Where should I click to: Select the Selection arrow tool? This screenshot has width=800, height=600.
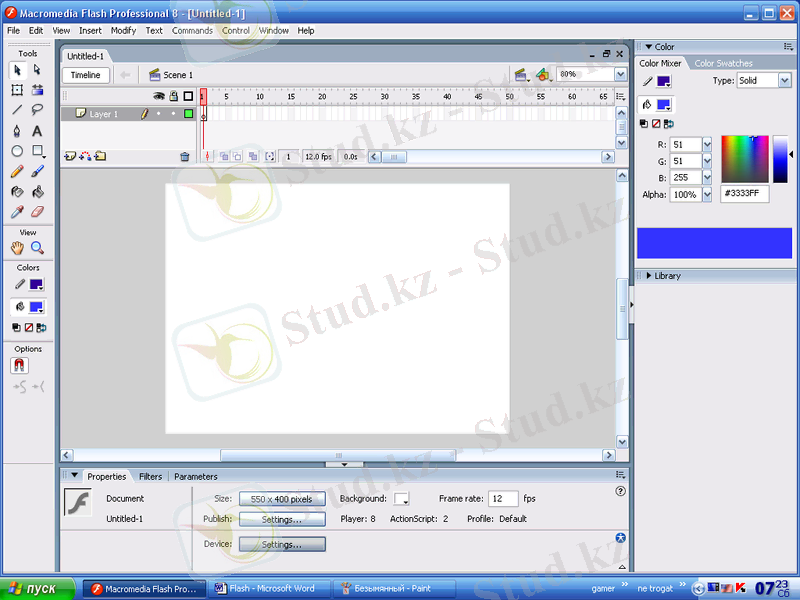tap(17, 70)
